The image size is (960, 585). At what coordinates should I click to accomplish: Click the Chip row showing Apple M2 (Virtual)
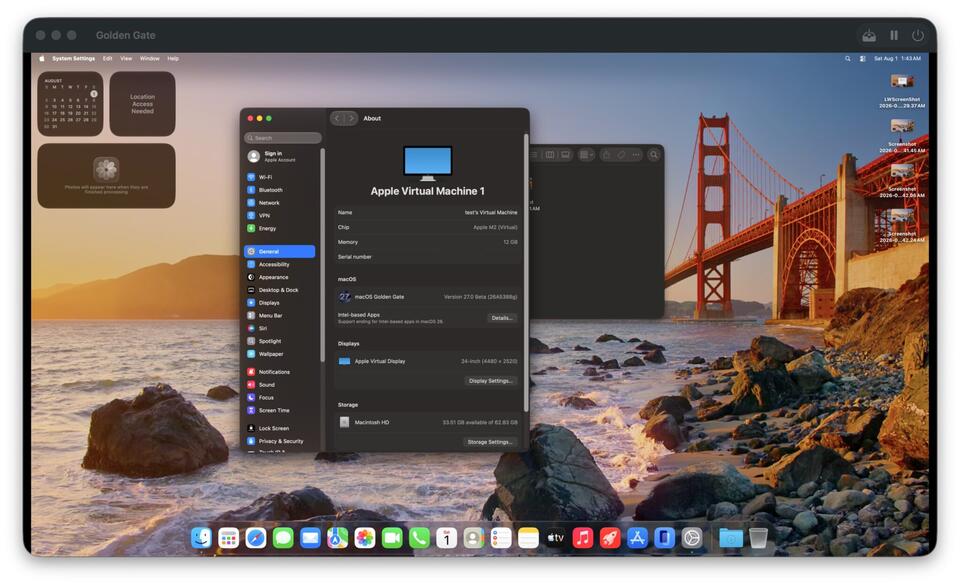point(427,228)
